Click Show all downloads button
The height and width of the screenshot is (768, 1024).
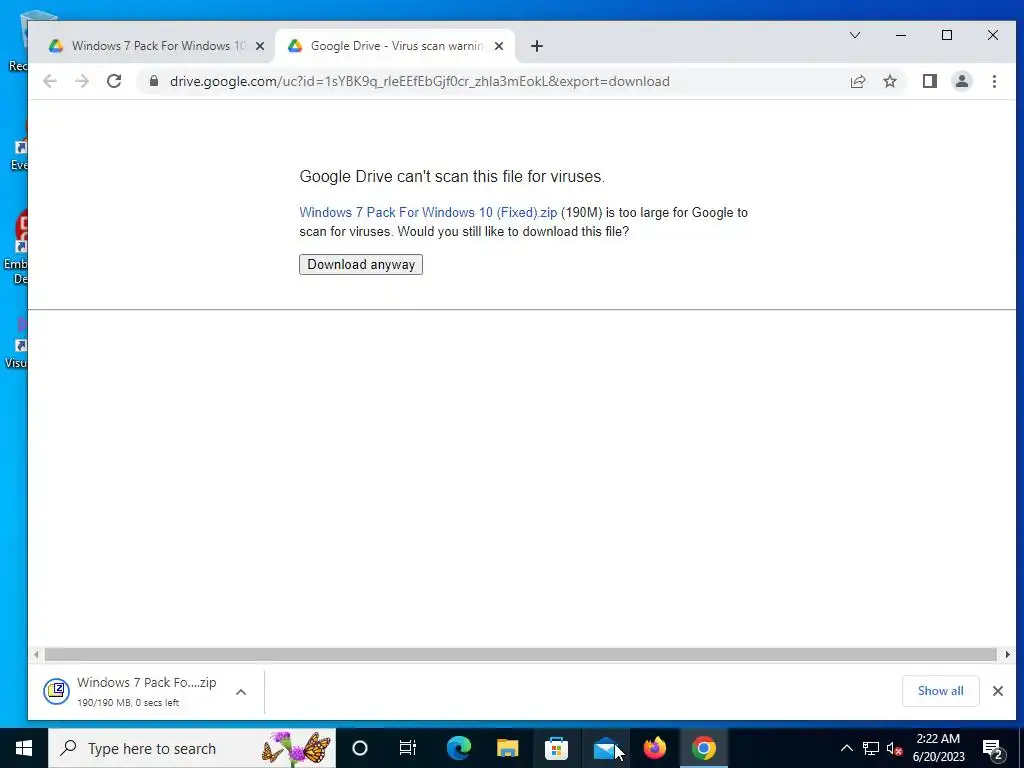point(940,691)
